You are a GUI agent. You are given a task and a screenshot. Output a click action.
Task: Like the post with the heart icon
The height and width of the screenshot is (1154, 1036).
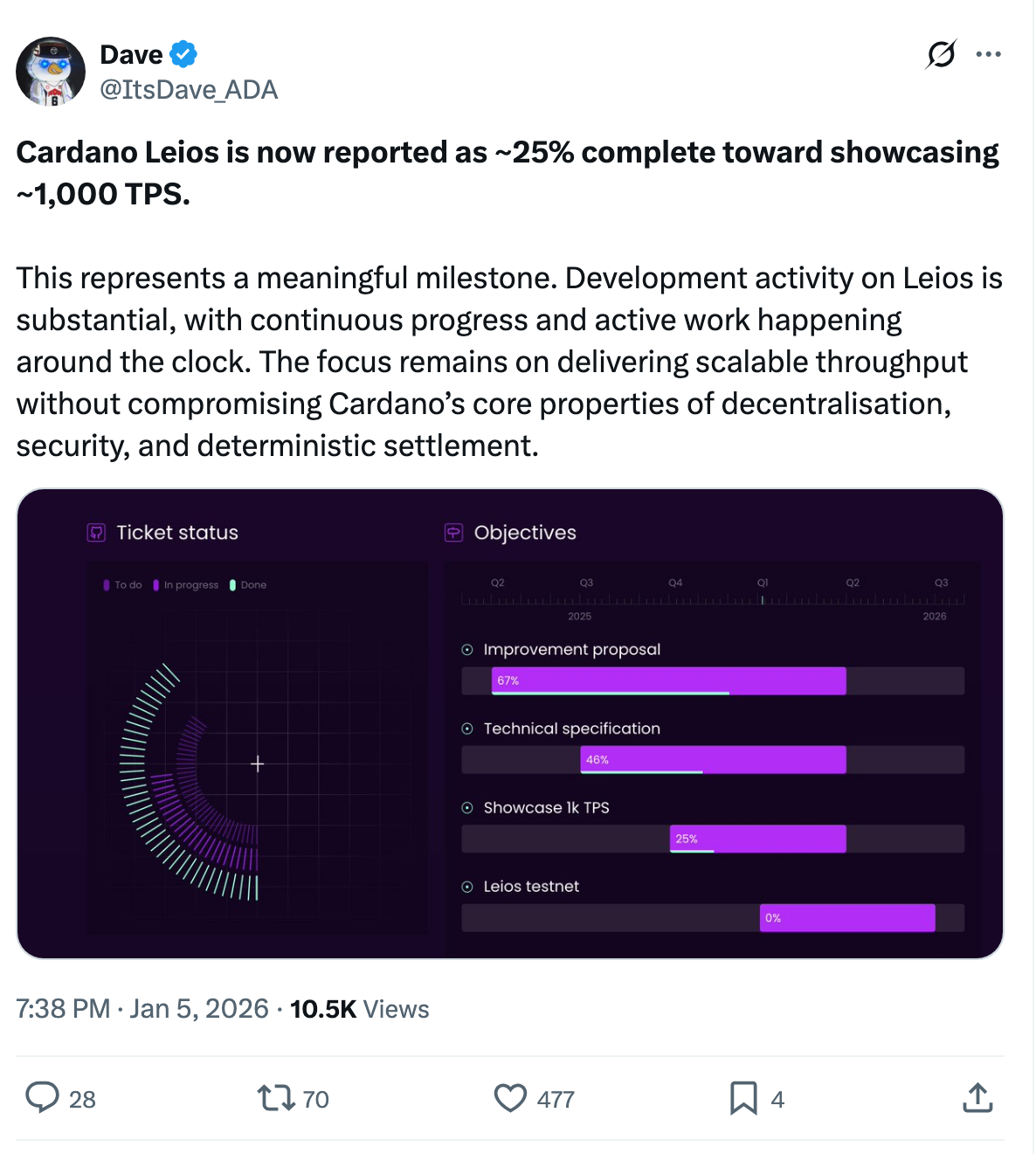[x=510, y=1099]
